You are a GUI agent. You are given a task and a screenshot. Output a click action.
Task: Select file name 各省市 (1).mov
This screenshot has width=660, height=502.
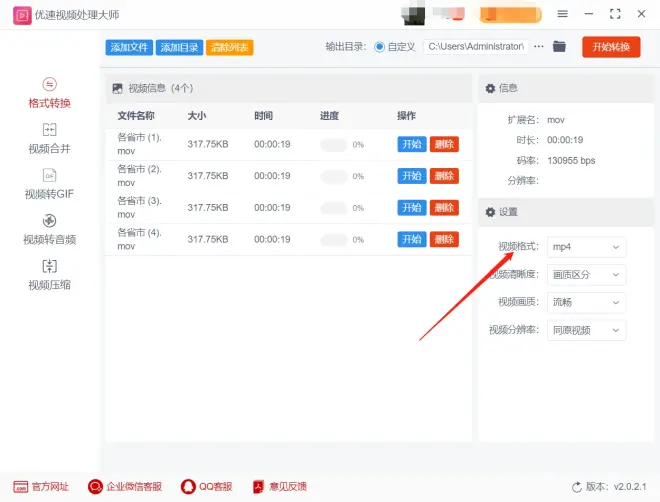point(139,144)
